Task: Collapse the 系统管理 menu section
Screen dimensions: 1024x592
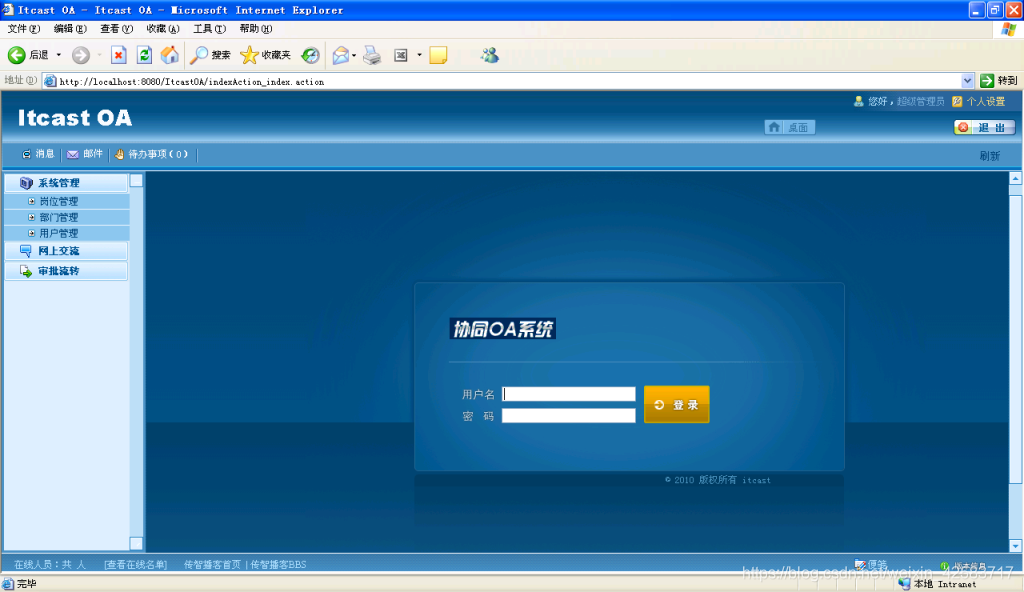Action: tap(66, 183)
